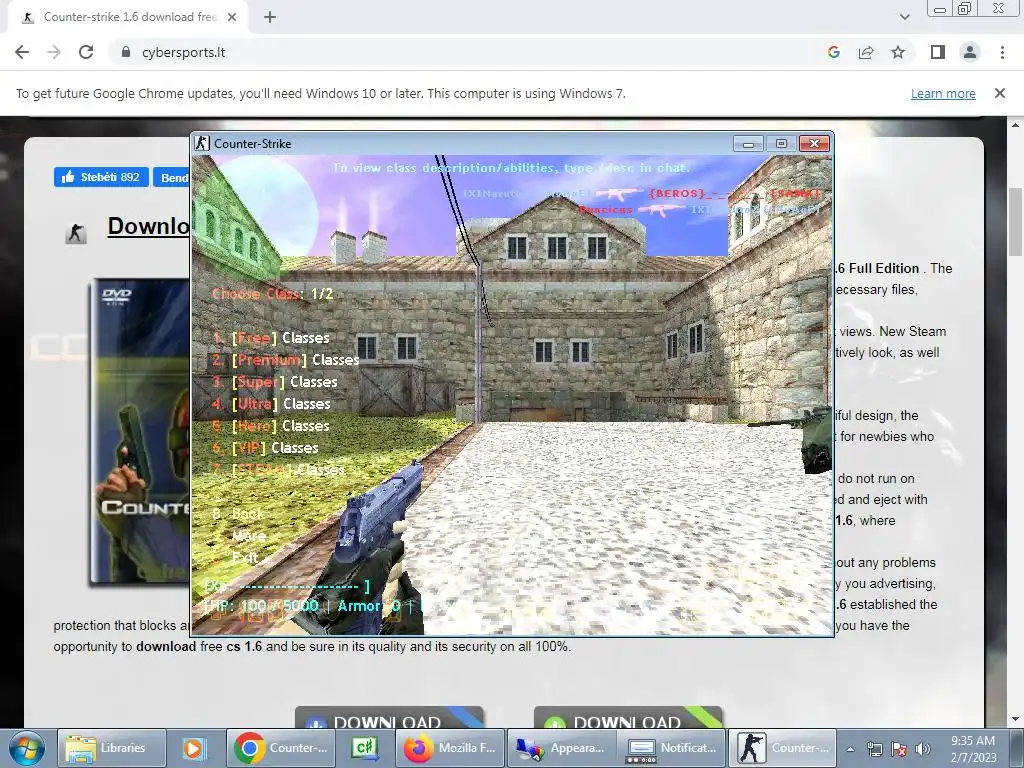This screenshot has width=1024, height=768.
Task: Open the Chrome side panel
Action: pyautogui.click(x=938, y=52)
